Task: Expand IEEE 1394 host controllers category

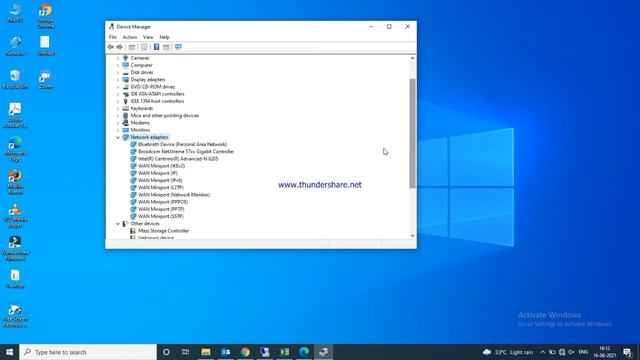Action: [118, 101]
